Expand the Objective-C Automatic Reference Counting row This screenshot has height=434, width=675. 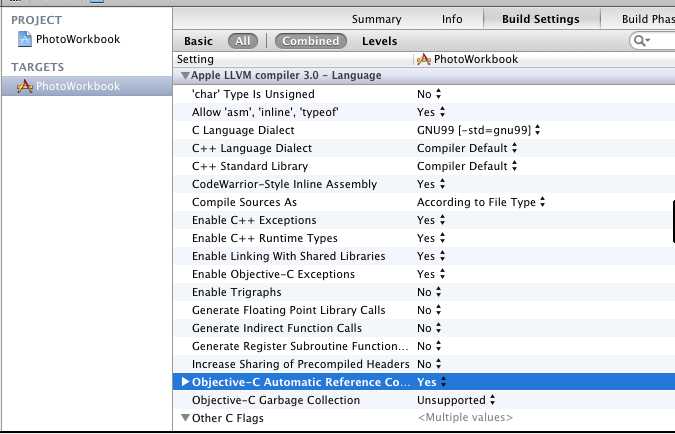[x=185, y=382]
